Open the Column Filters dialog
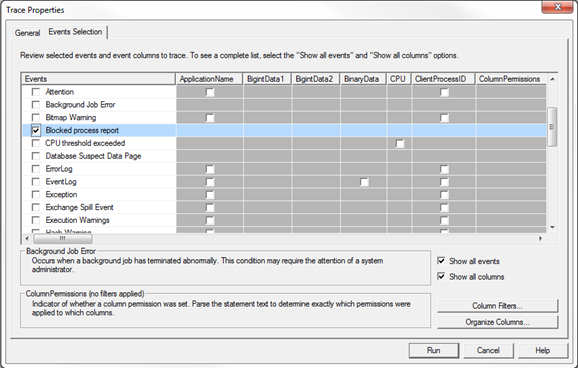Screen dimensions: 578x368 tap(498, 306)
